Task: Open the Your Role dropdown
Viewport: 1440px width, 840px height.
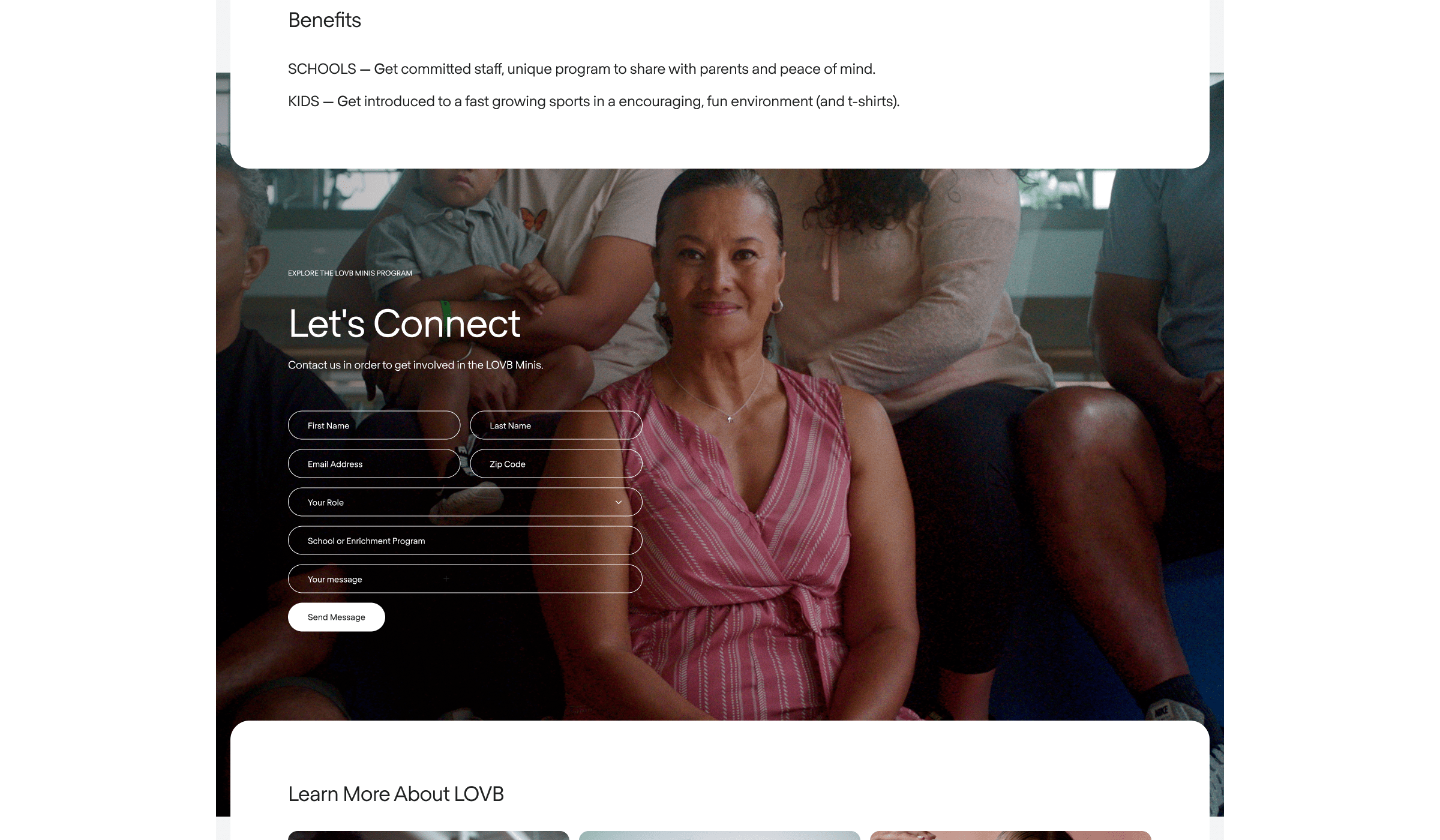Action: click(x=465, y=502)
